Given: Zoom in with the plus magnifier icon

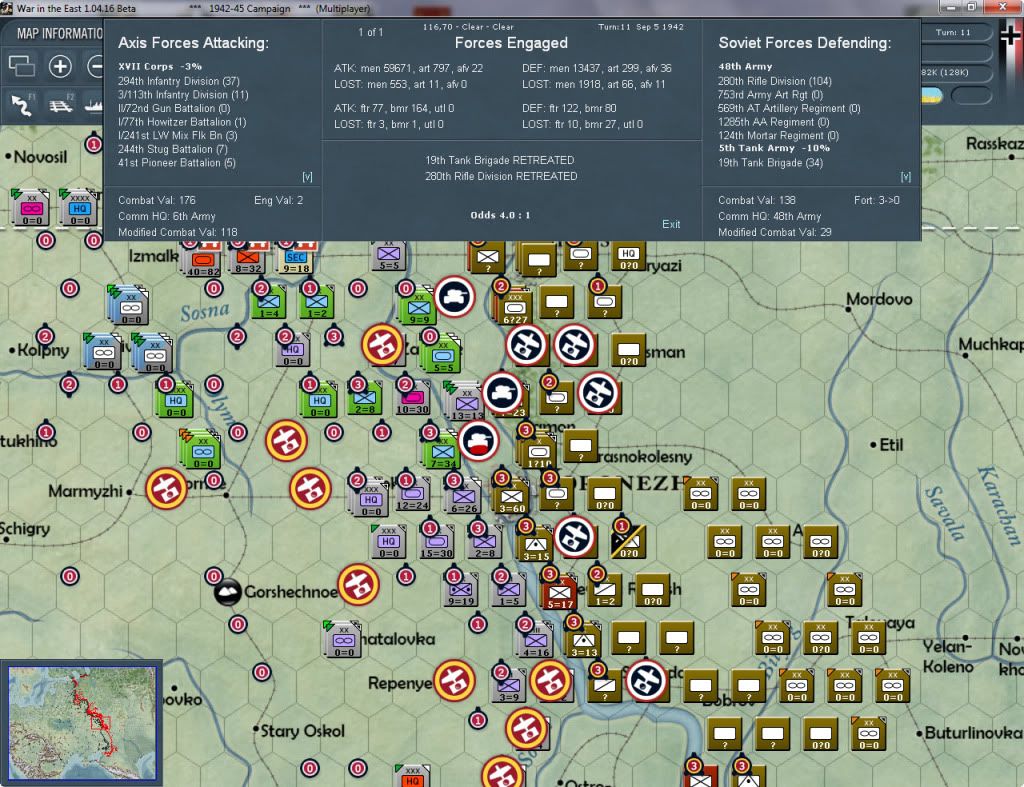Looking at the screenshot, I should coord(60,66).
